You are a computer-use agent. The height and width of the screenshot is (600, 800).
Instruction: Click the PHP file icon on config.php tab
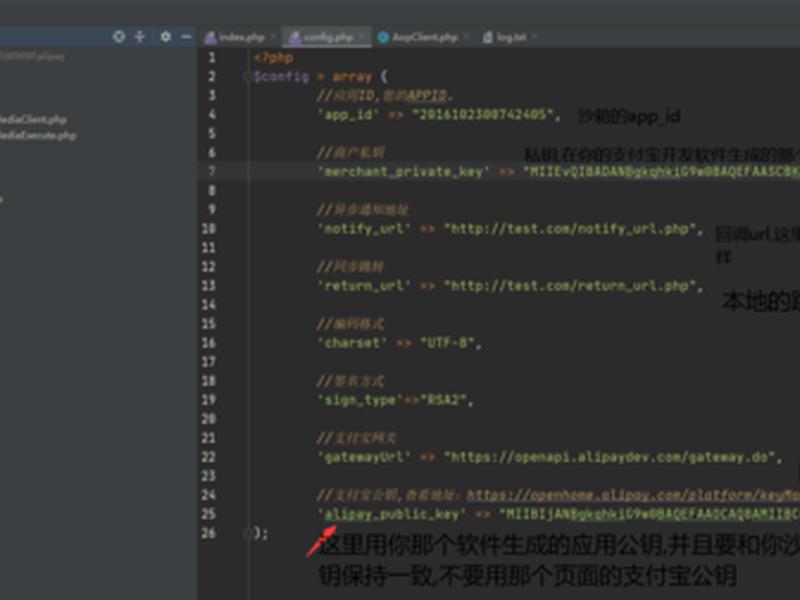[x=294, y=37]
